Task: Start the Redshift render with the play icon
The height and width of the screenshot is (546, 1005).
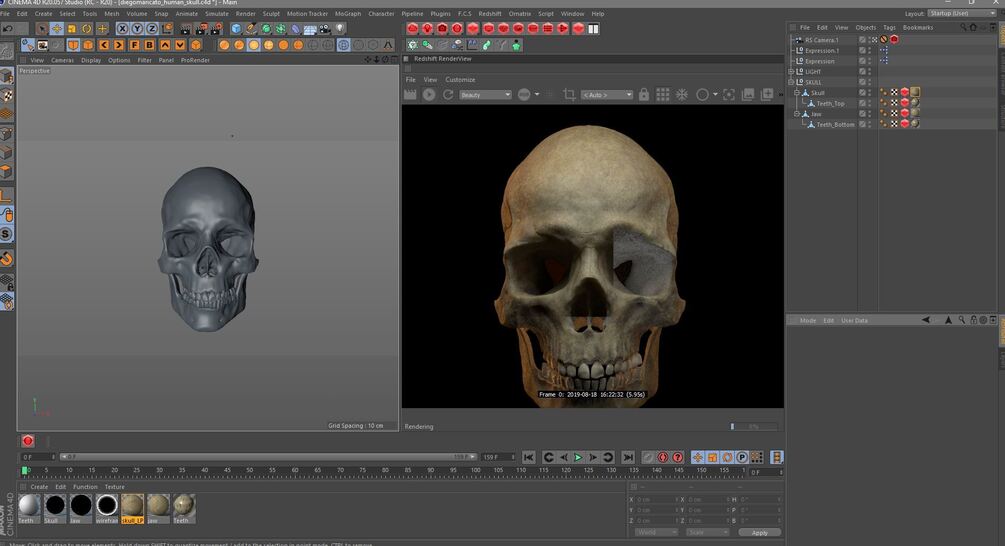Action: click(429, 94)
